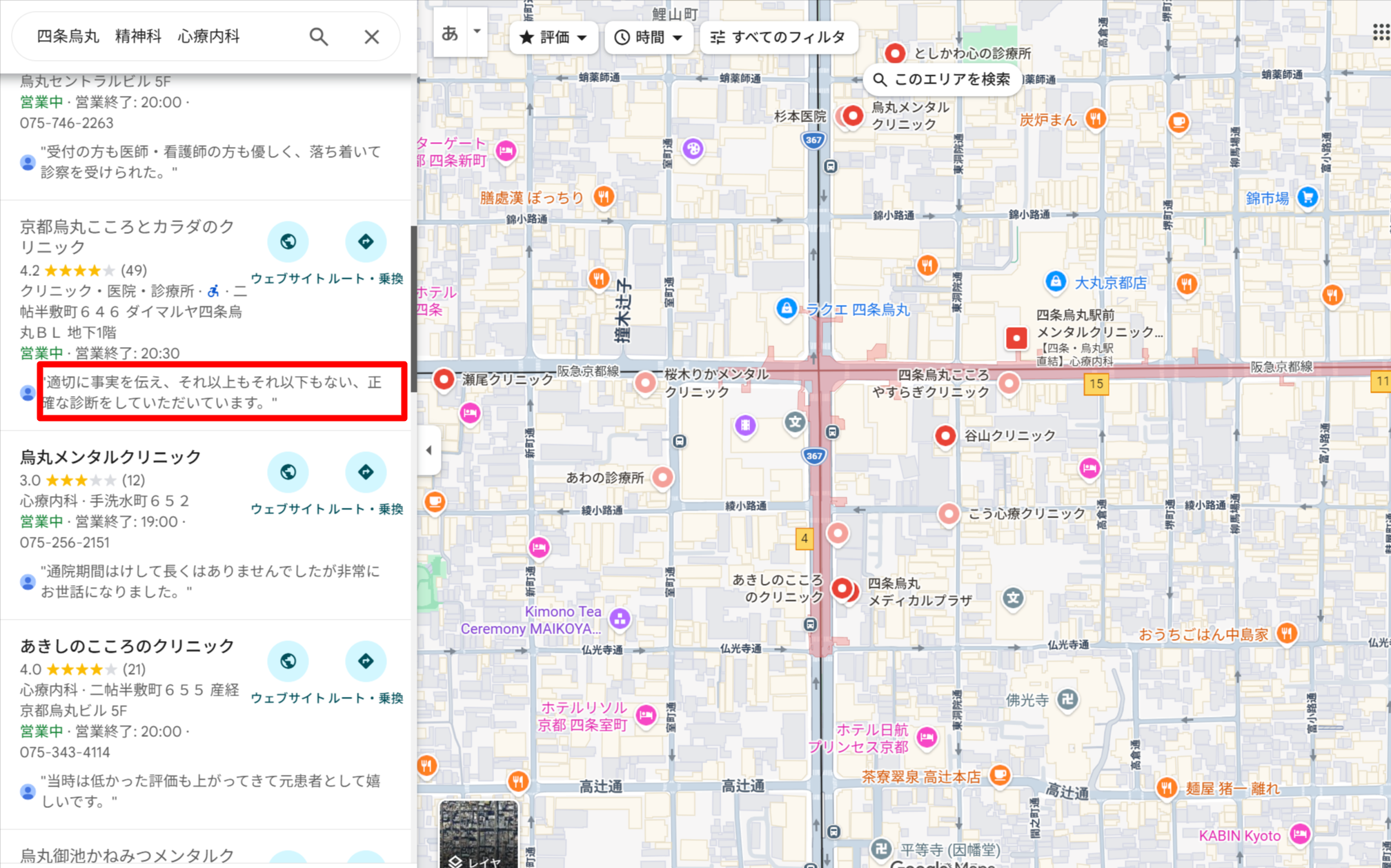Collapse the side panel arrow
The width and height of the screenshot is (1391, 868).
point(428,451)
